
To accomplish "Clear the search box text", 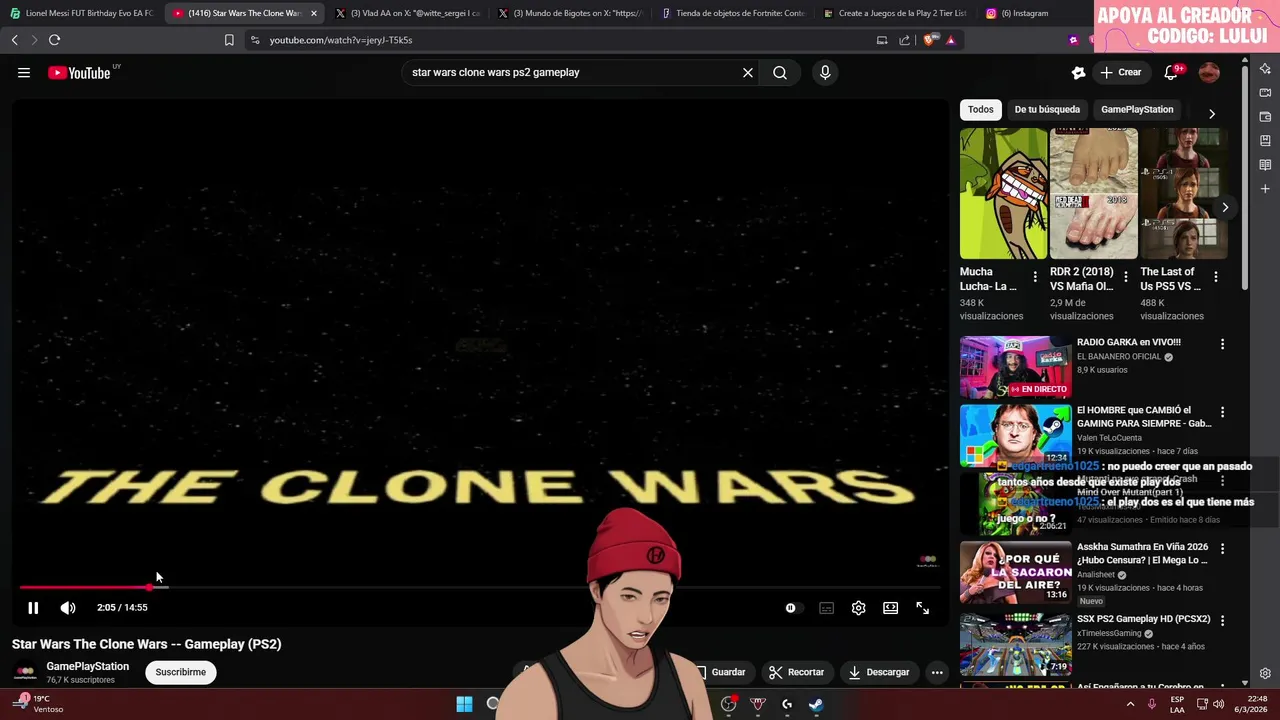I will point(747,72).
